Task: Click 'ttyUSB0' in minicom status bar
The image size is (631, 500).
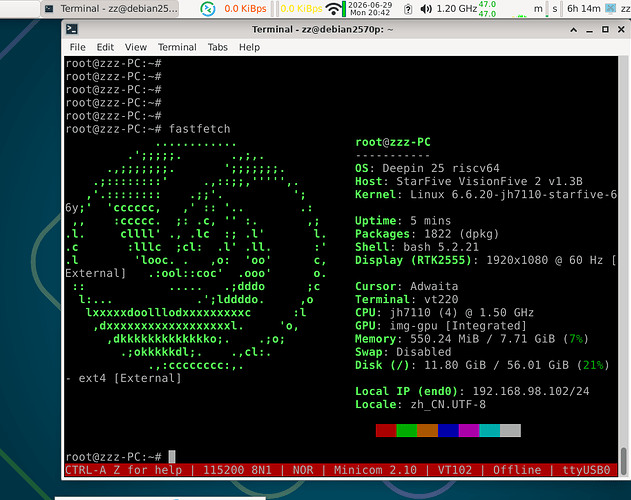Action: pyautogui.click(x=586, y=470)
